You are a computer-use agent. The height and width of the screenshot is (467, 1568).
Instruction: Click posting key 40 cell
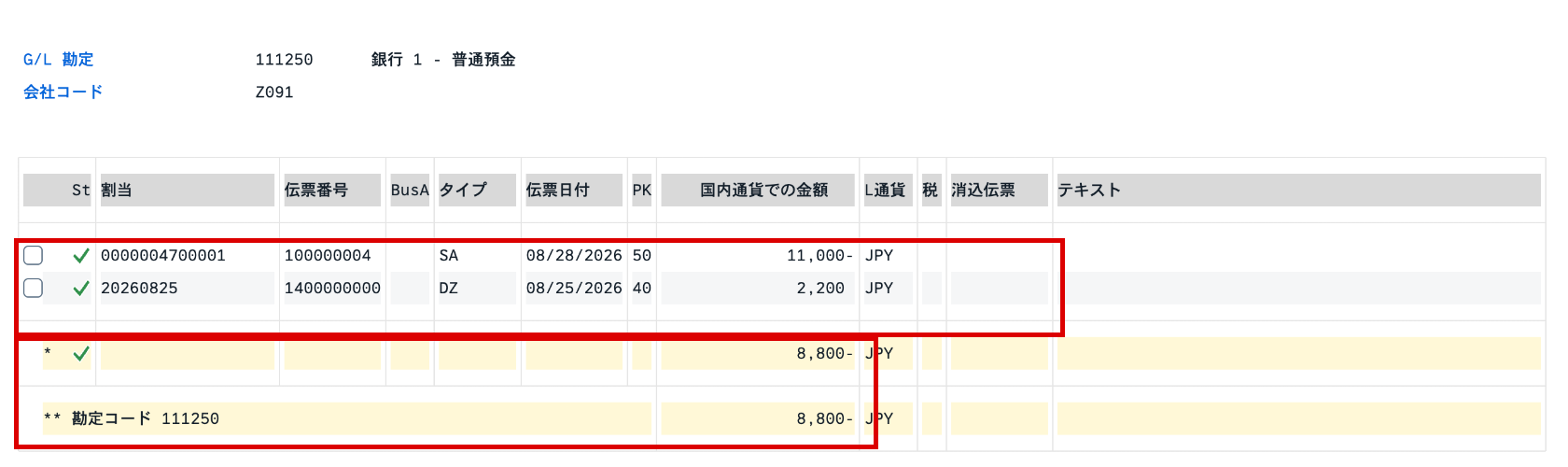click(642, 288)
